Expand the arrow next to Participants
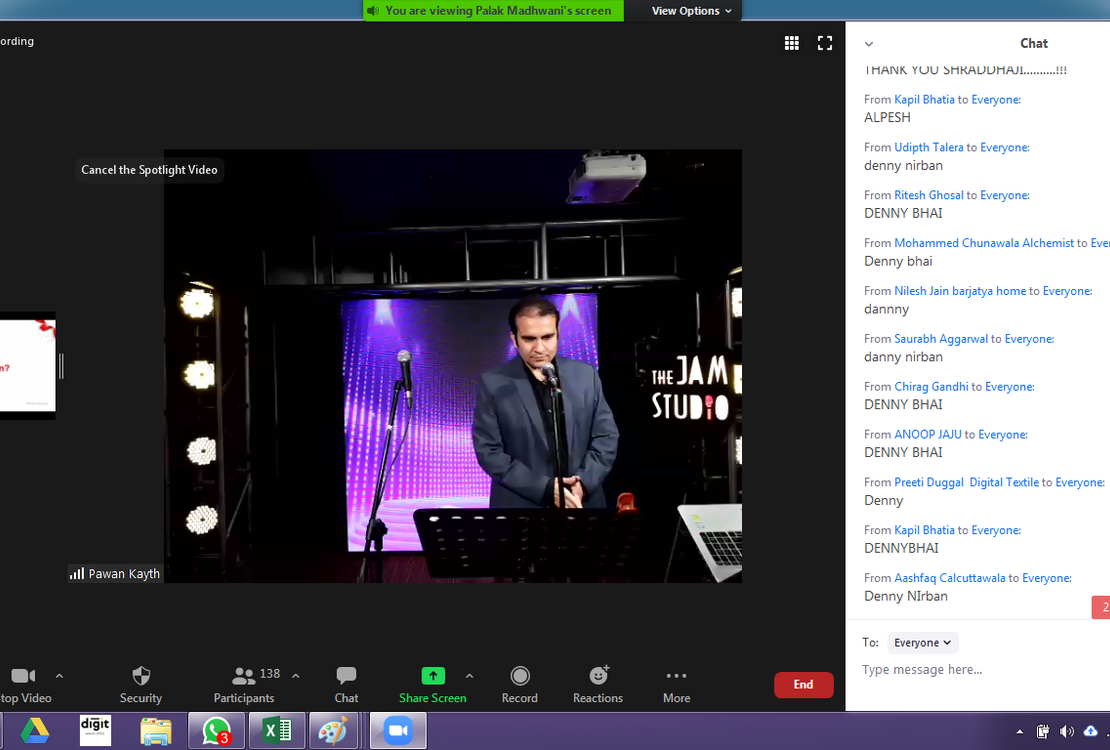Screen dimensions: 1110x750 tap(296, 676)
